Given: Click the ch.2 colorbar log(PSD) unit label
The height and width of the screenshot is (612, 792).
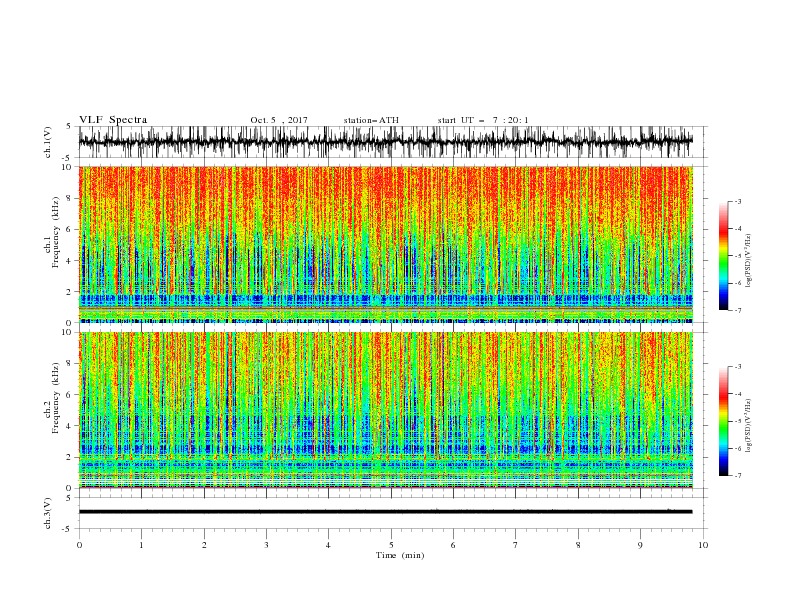Looking at the screenshot, I should (x=748, y=426).
